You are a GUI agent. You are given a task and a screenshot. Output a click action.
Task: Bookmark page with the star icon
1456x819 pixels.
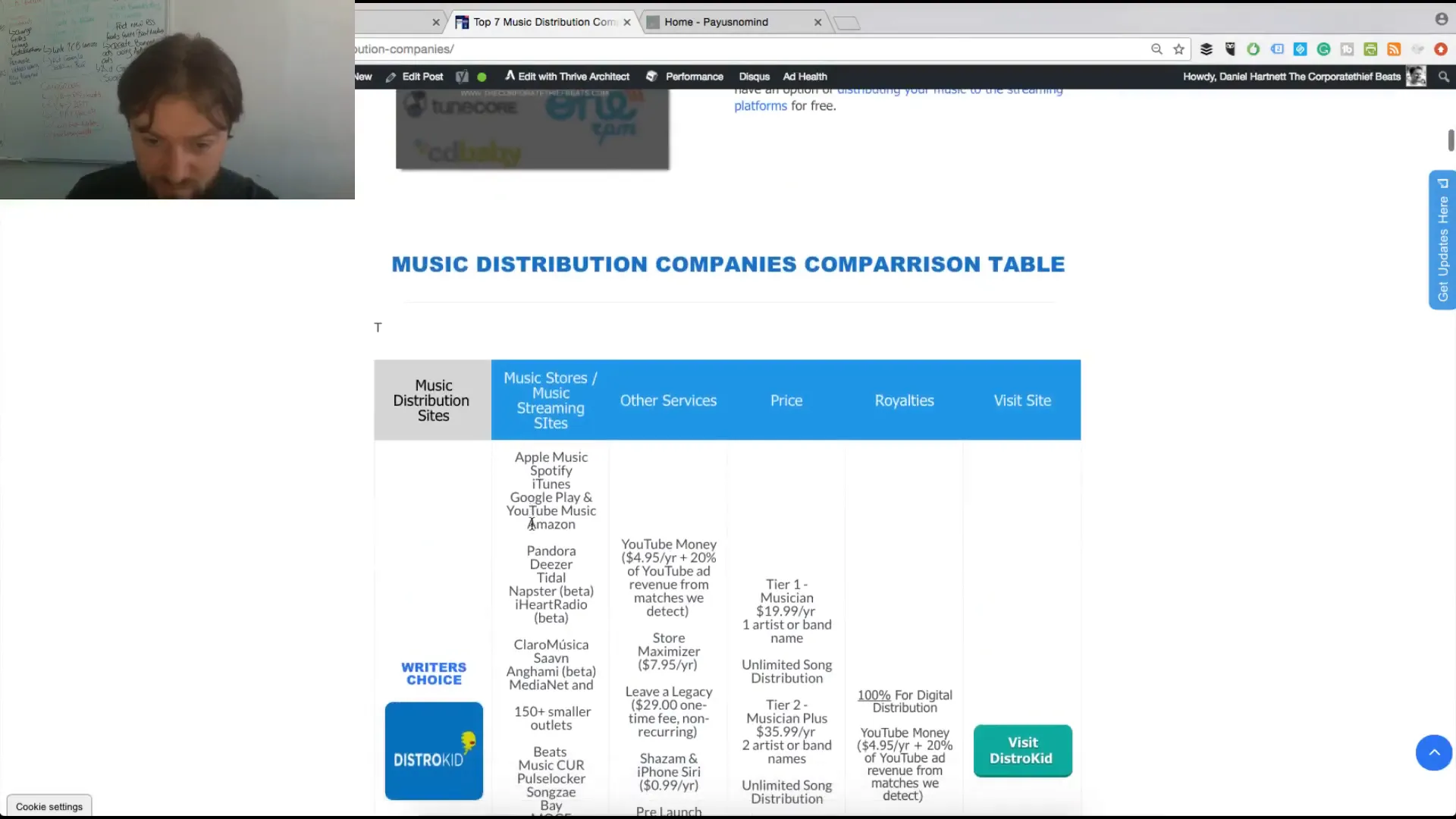pyautogui.click(x=1178, y=49)
